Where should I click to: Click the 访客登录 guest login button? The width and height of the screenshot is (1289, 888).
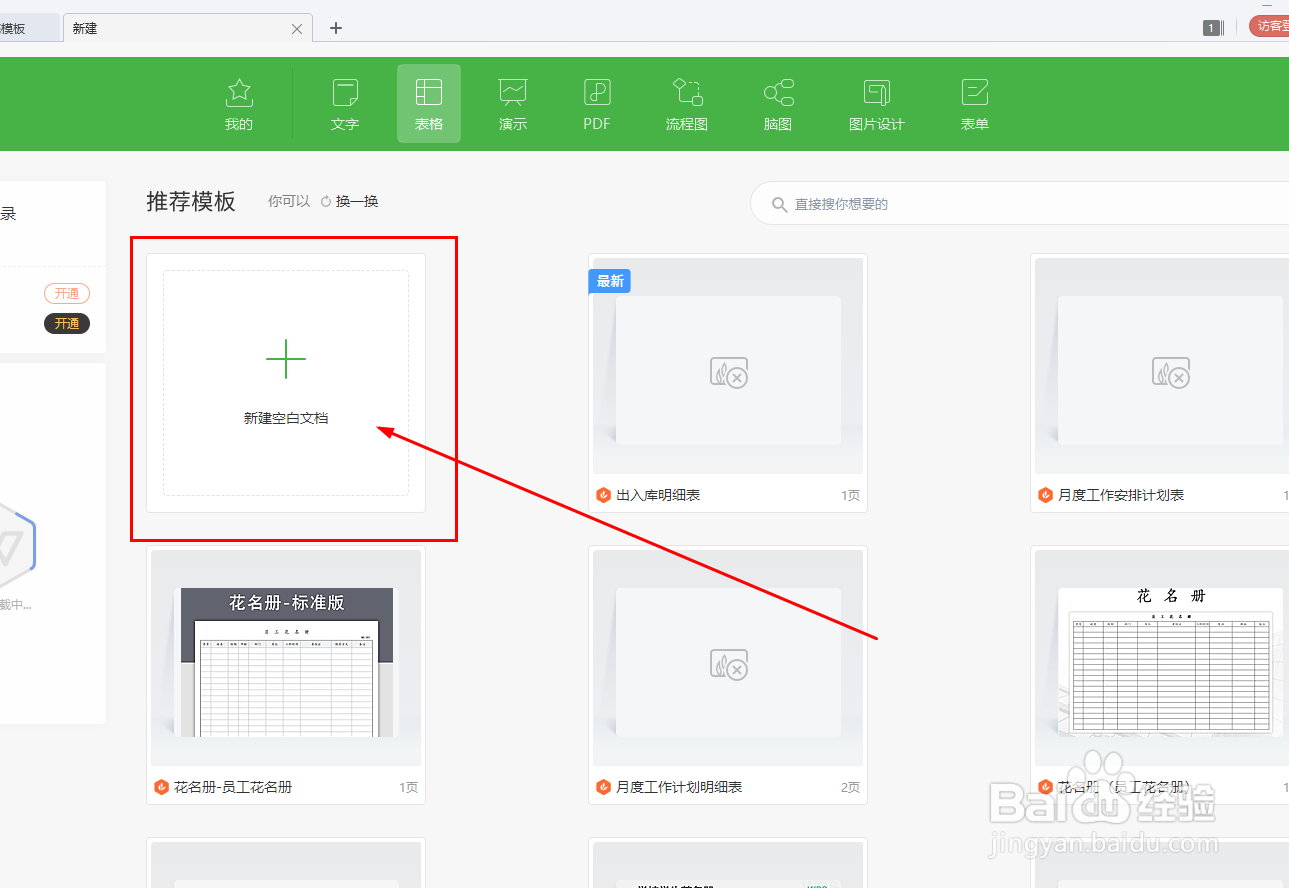[1269, 26]
